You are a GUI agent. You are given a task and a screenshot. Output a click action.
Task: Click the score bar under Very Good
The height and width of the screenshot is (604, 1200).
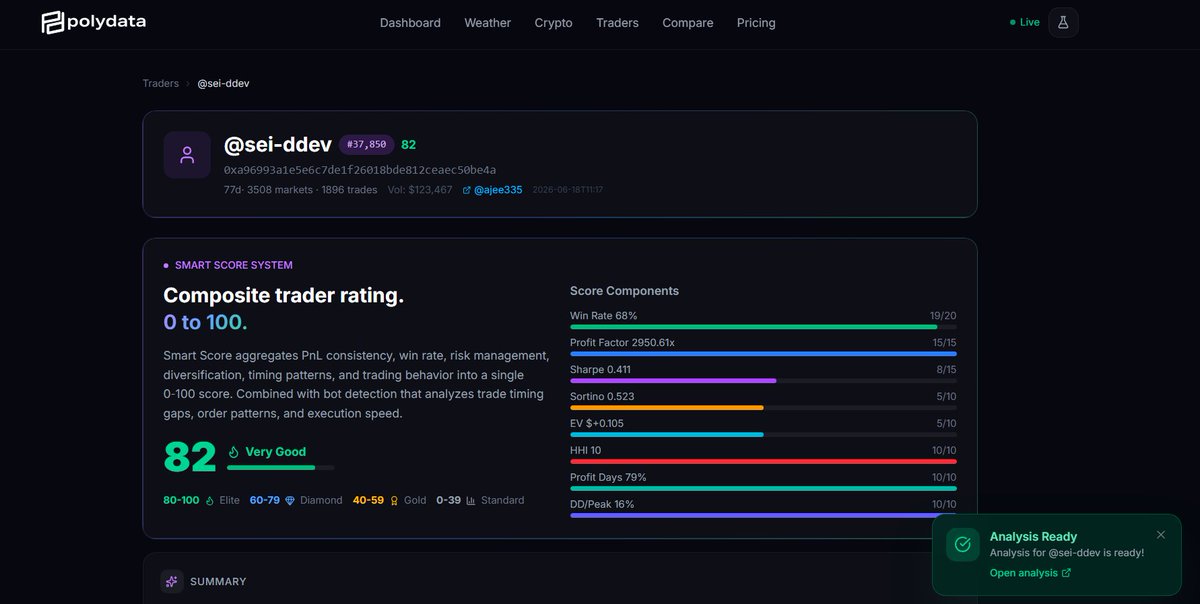[x=281, y=467]
